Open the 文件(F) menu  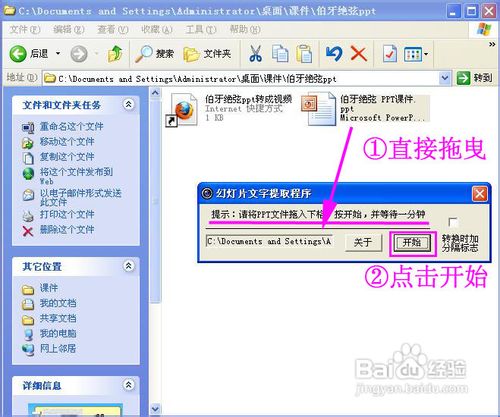tap(25, 30)
